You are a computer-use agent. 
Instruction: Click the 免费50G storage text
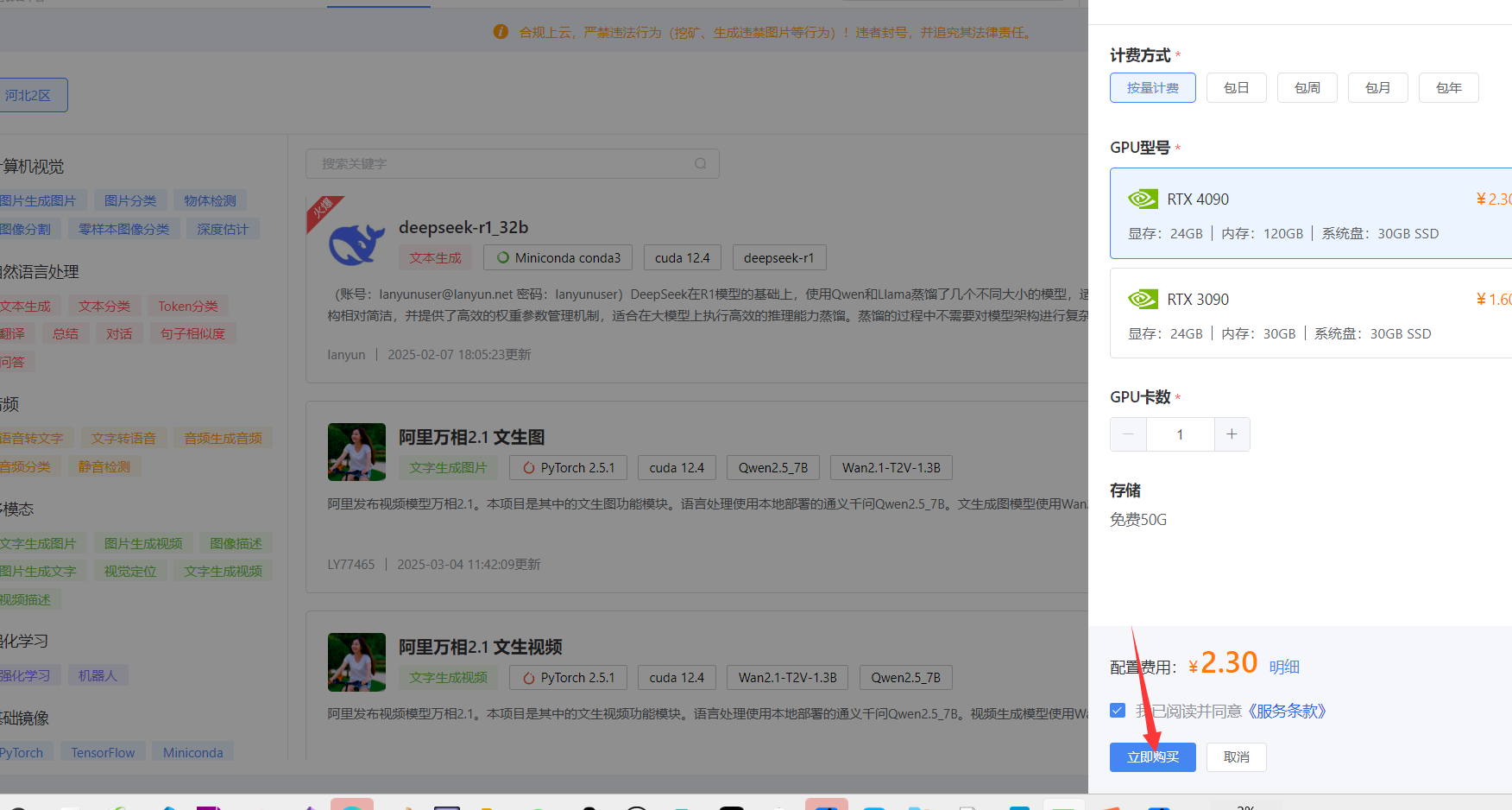1138,520
